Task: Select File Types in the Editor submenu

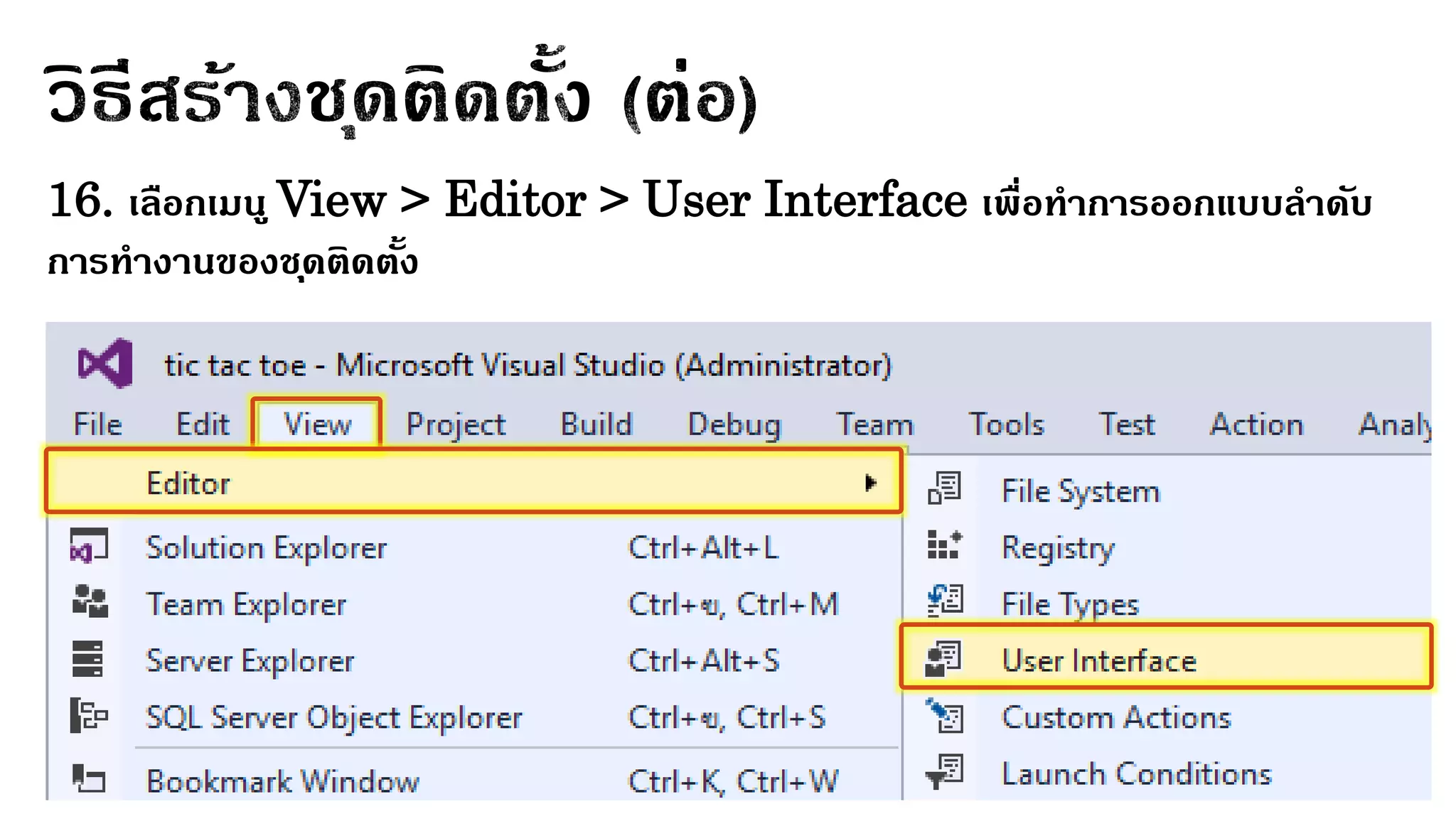Action: click(x=1167, y=604)
